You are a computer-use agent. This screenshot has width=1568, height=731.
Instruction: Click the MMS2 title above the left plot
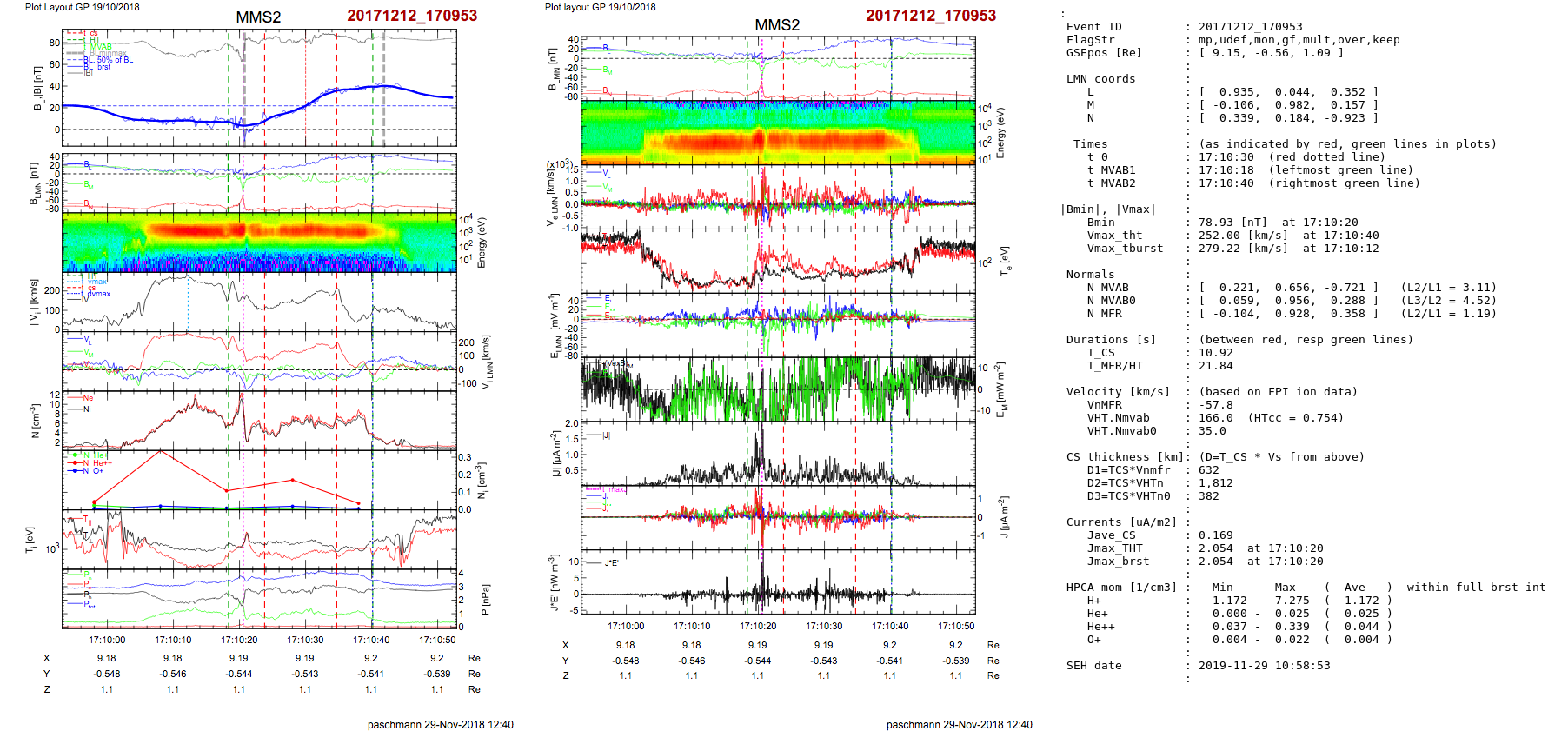point(258,17)
